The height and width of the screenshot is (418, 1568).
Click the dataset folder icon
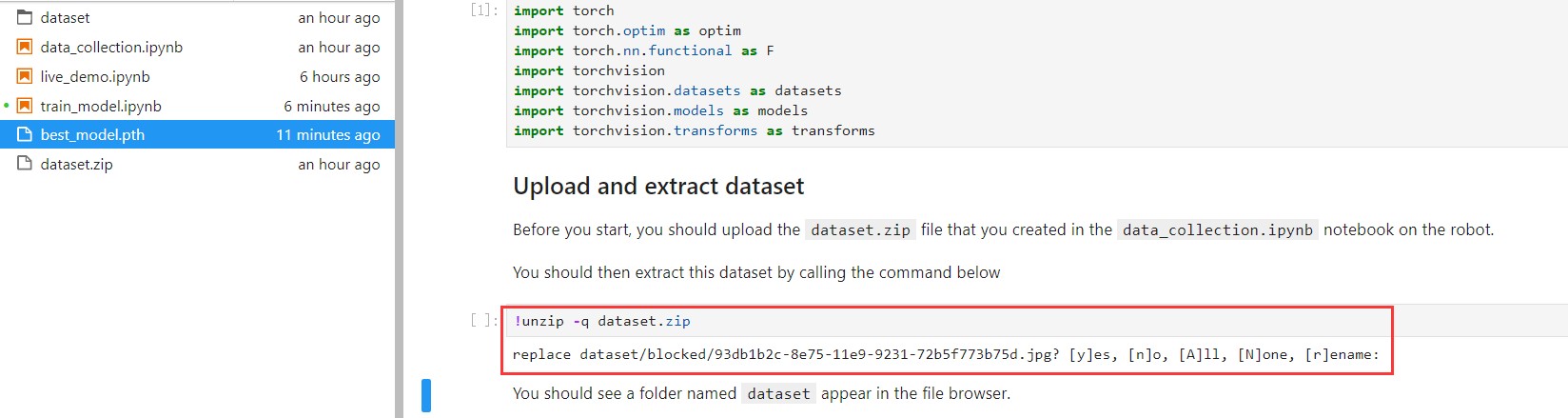click(25, 17)
